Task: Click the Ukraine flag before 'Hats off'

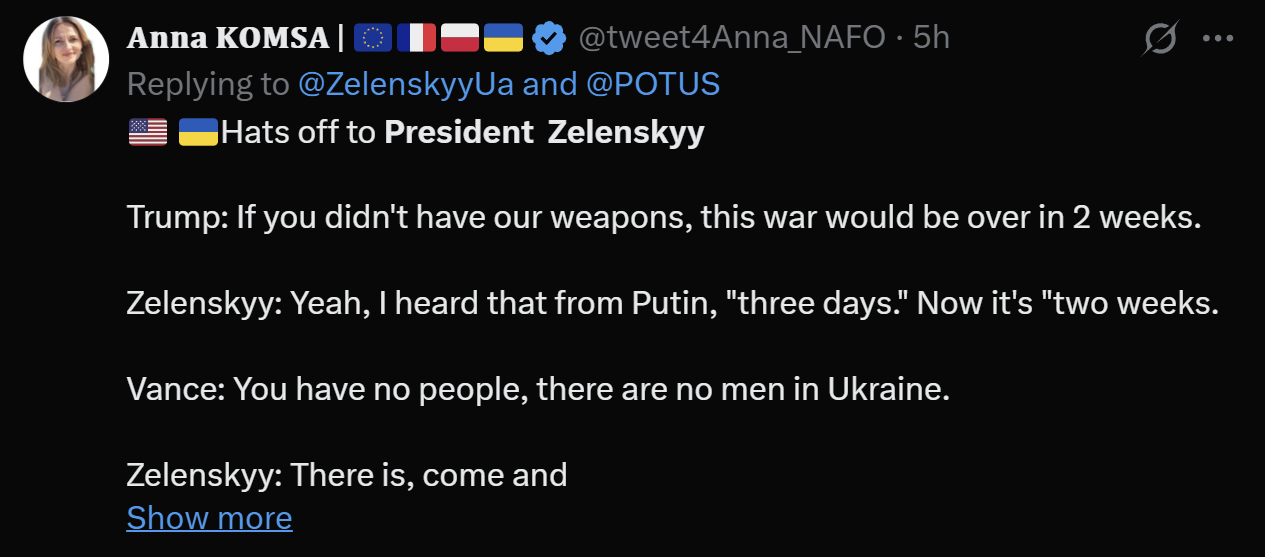Action: click(198, 132)
